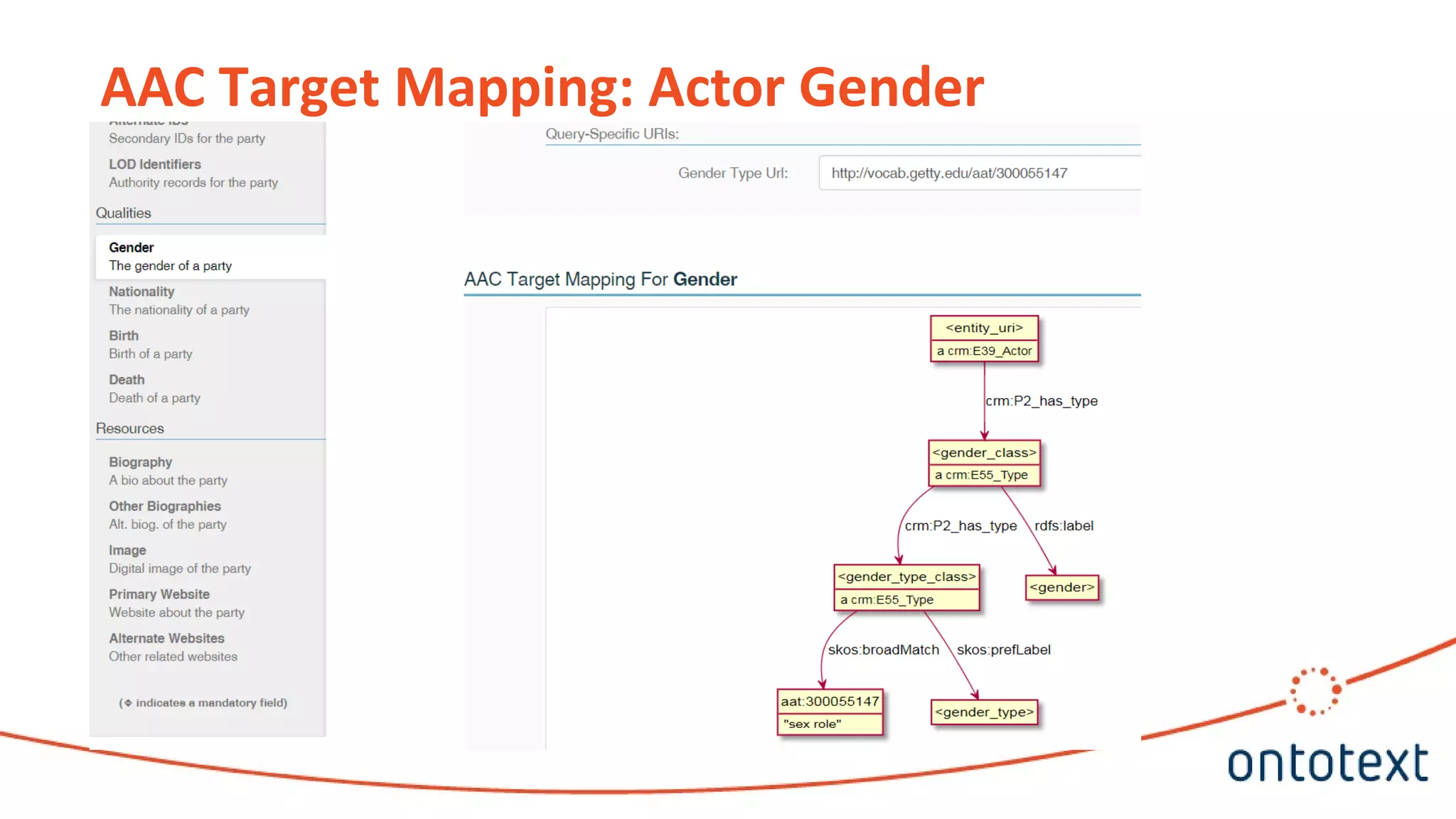Image resolution: width=1456 pixels, height=819 pixels.
Task: Select the gender_type_class diagram node
Action: tap(906, 588)
